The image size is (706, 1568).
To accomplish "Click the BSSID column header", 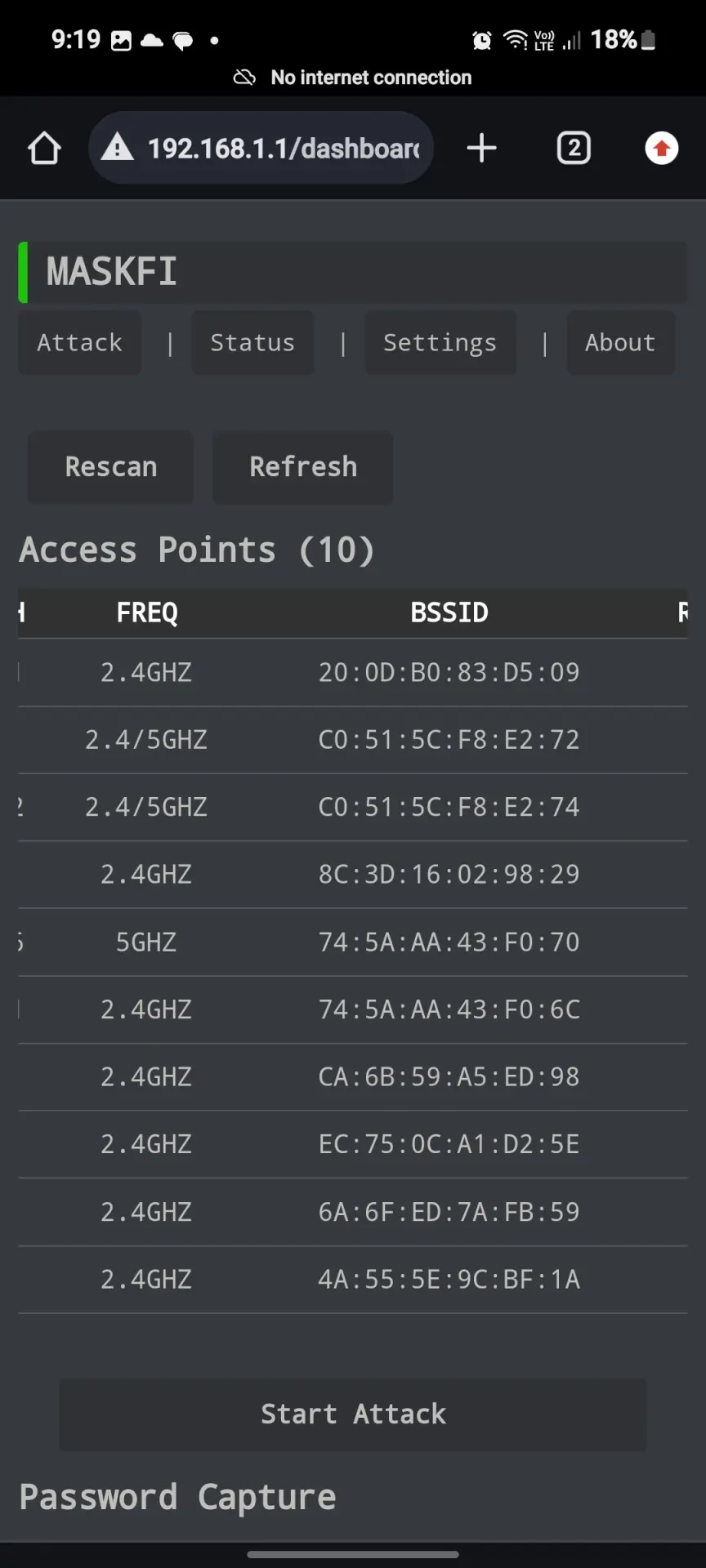I will tap(449, 612).
